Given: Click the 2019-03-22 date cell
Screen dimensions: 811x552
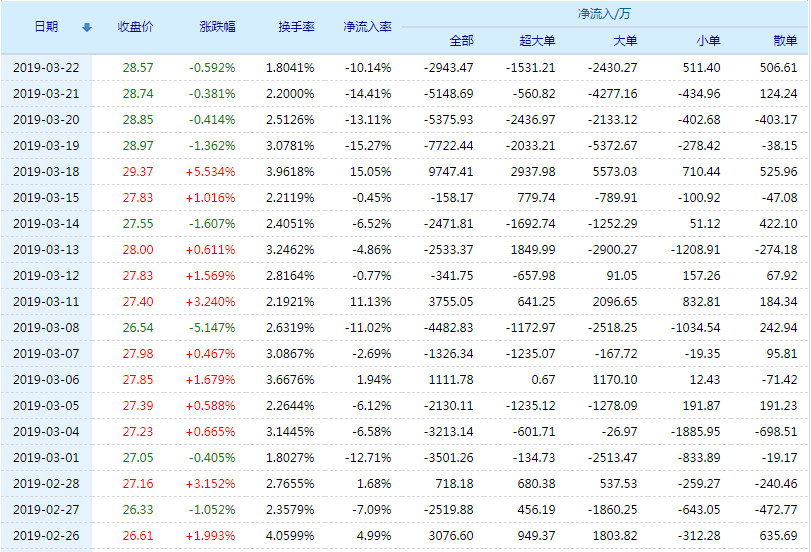Looking at the screenshot, I should coord(46,67).
